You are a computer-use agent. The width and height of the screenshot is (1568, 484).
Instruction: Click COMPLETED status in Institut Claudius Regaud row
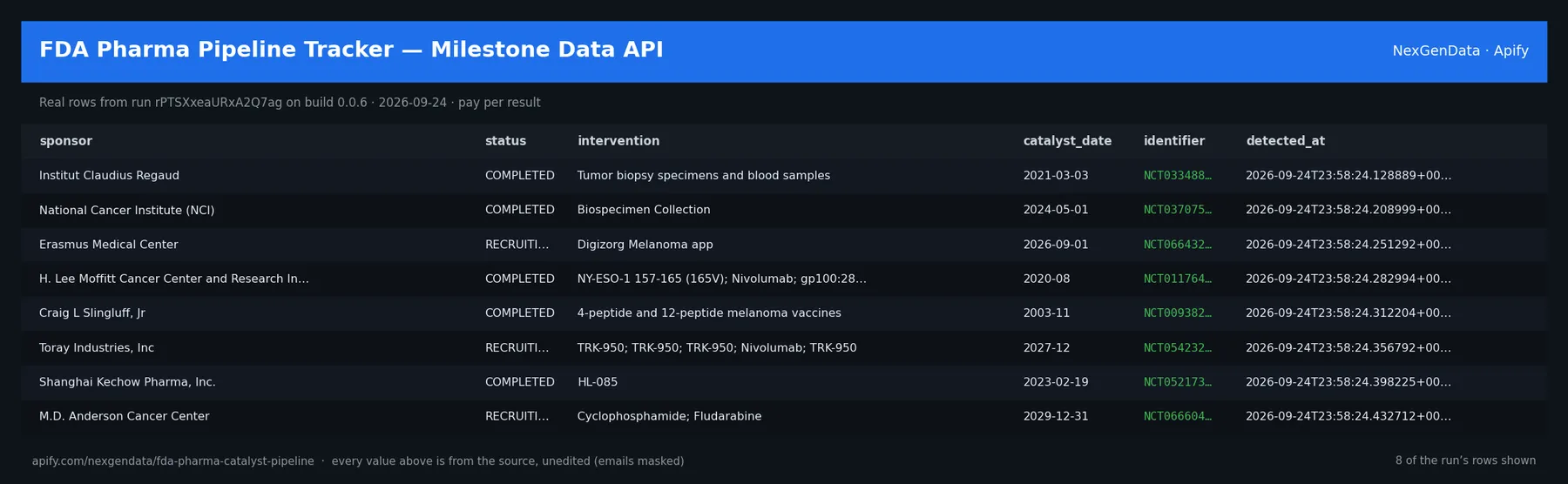pos(520,176)
